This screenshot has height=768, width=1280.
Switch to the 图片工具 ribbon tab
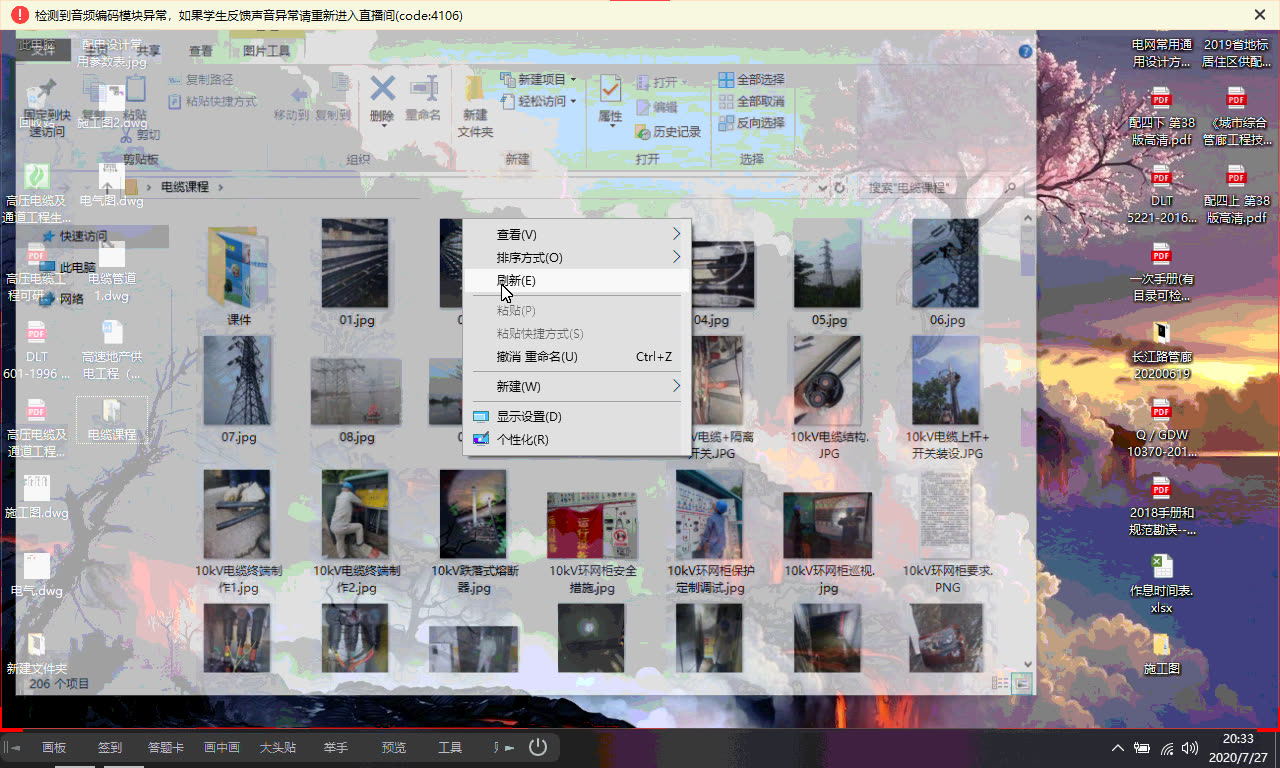pyautogui.click(x=266, y=51)
